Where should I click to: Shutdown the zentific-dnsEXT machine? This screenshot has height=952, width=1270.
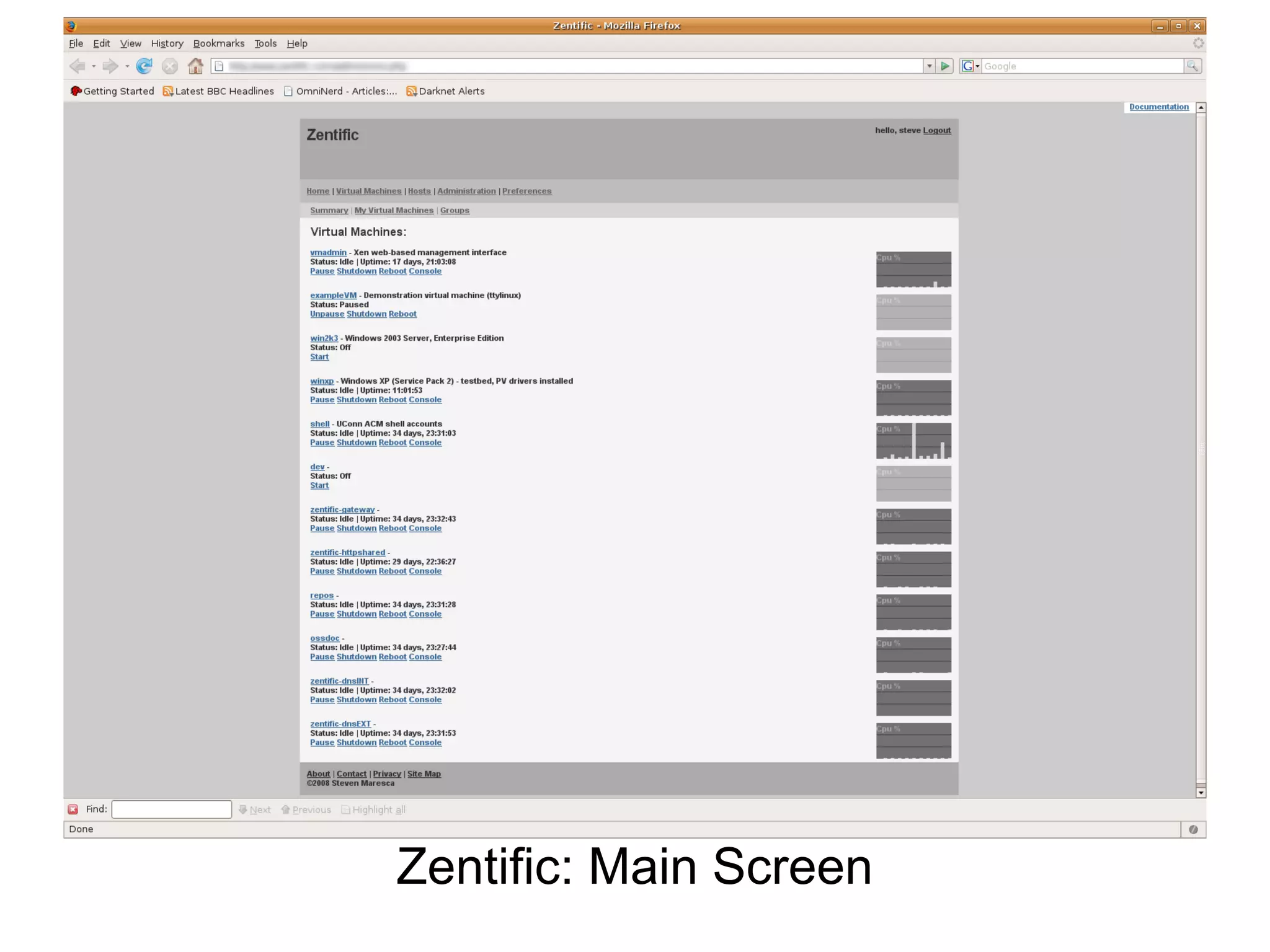[x=357, y=742]
